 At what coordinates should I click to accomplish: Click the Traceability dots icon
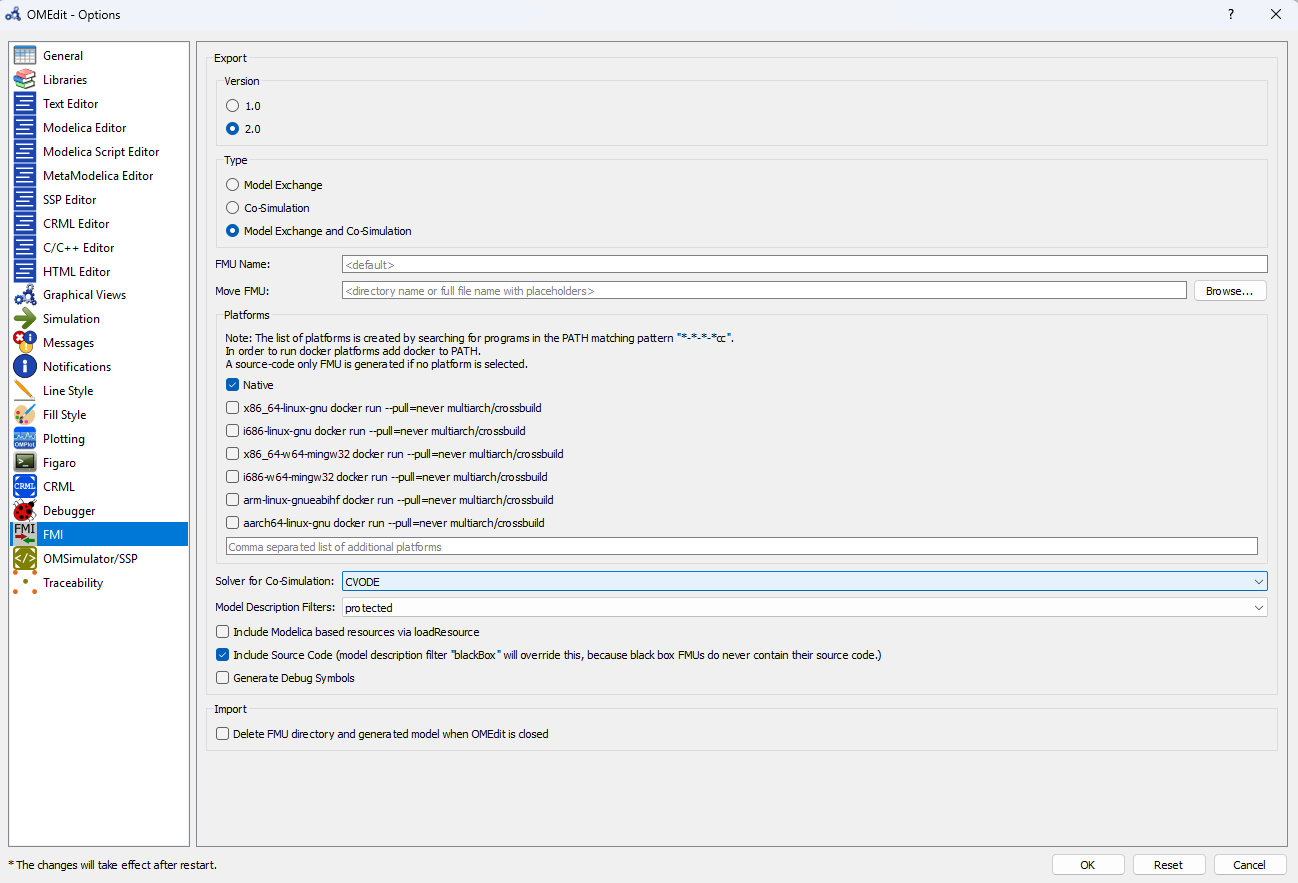click(x=25, y=583)
